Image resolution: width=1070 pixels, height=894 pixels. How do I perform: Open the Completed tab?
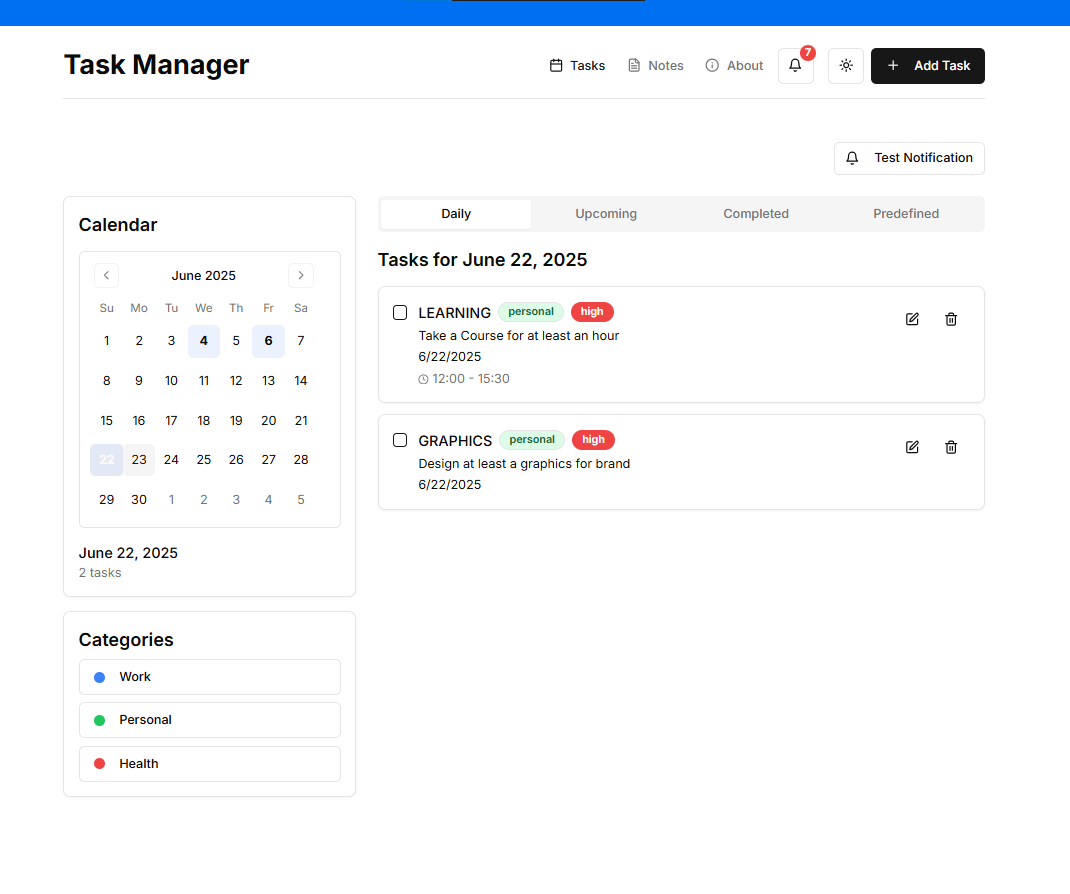756,214
